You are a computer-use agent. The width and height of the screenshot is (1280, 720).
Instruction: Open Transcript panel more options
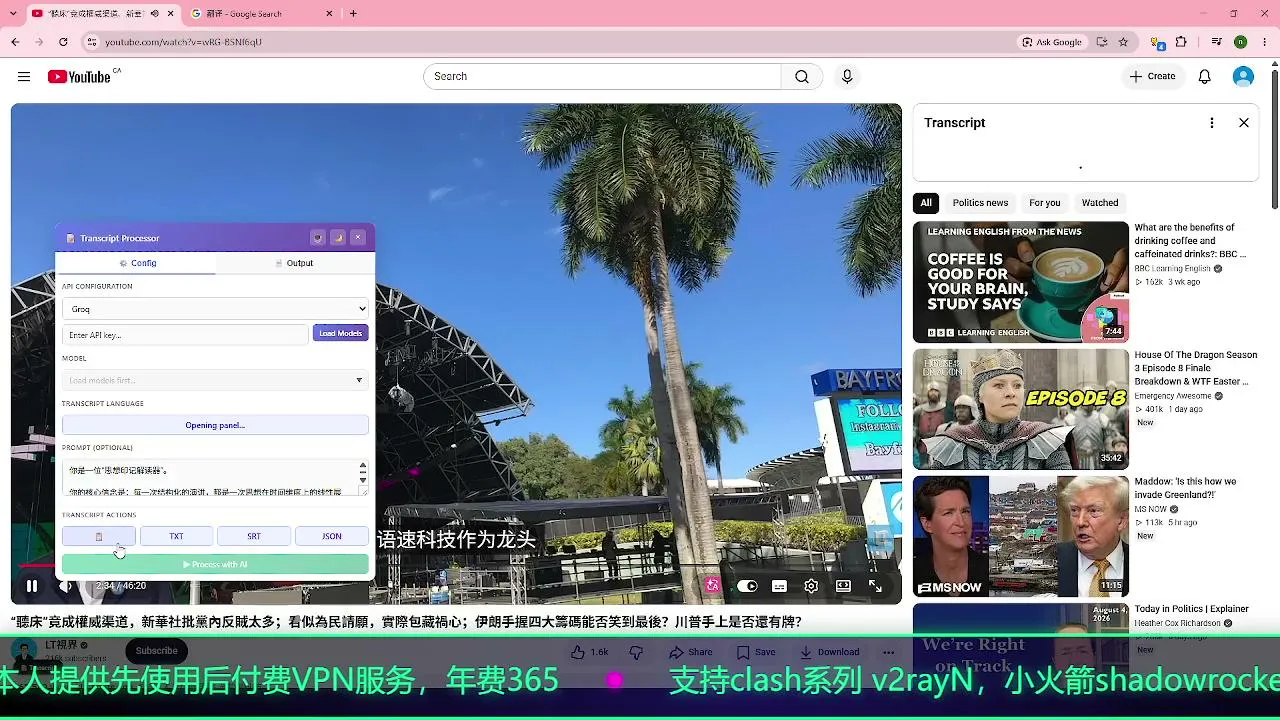tap(1212, 123)
